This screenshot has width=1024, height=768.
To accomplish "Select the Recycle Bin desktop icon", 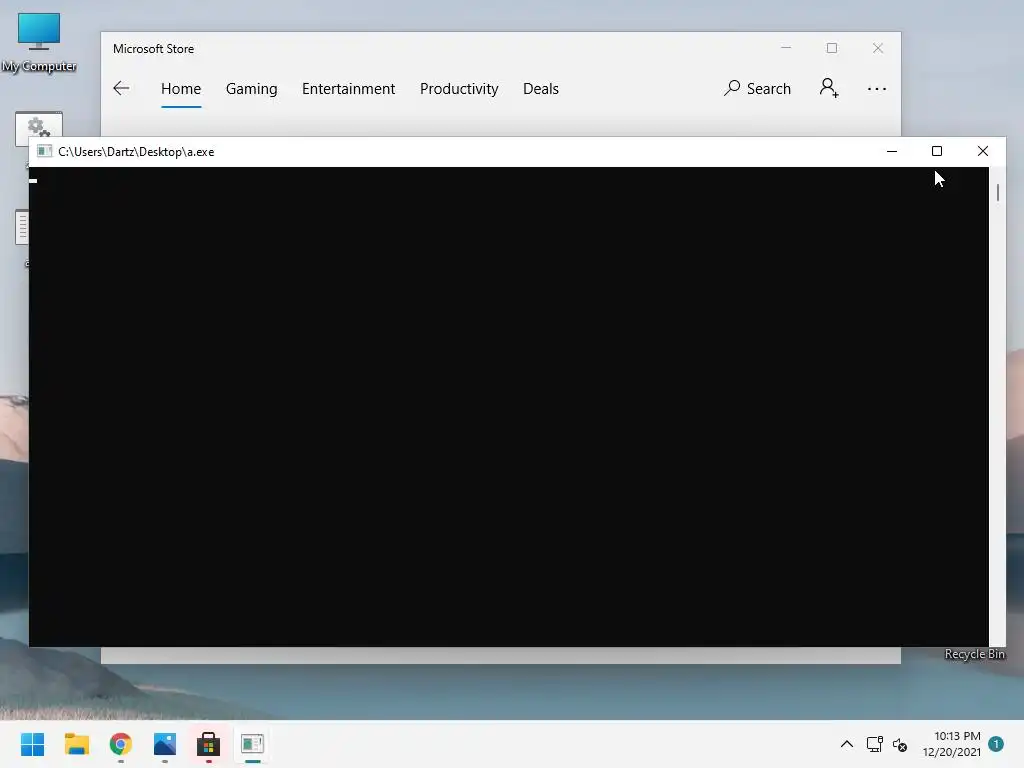I will 975,654.
